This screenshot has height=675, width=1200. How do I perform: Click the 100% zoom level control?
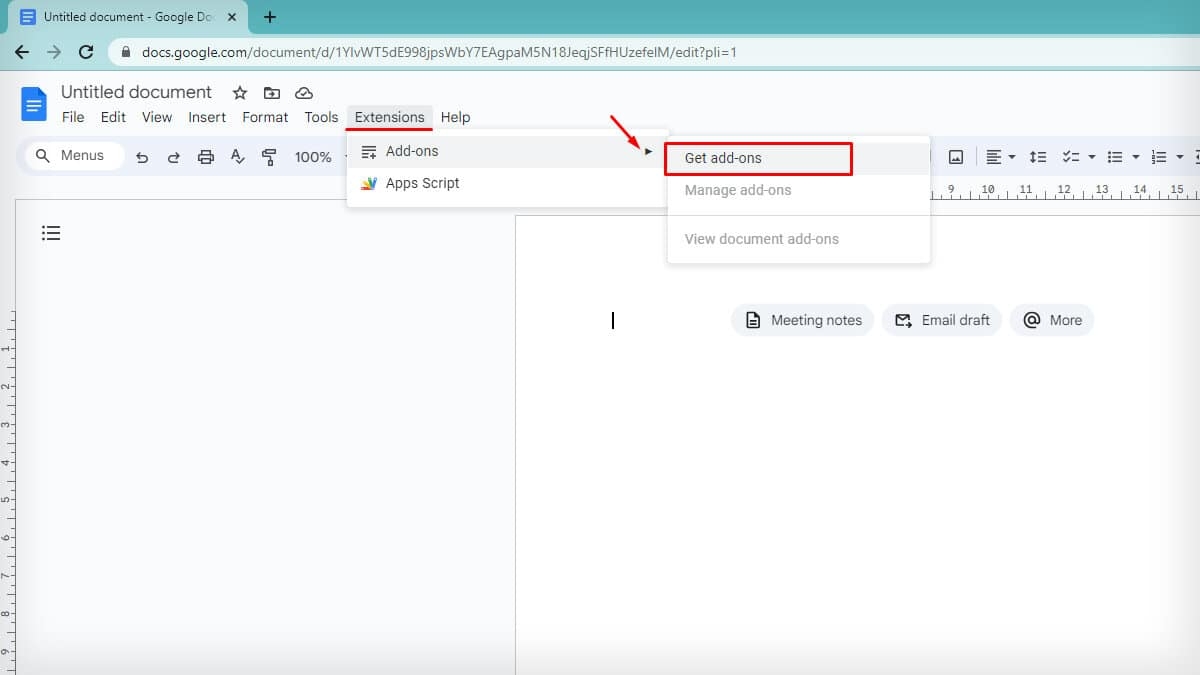tap(313, 156)
